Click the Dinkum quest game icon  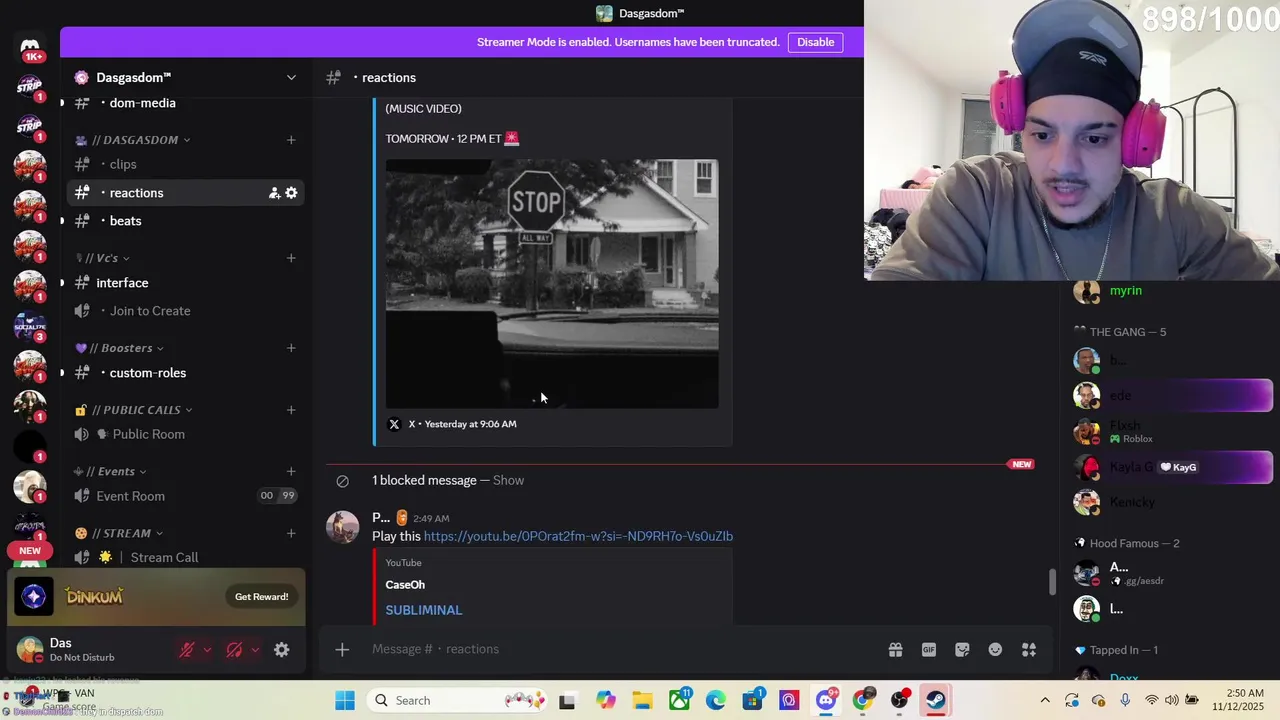[x=34, y=597]
